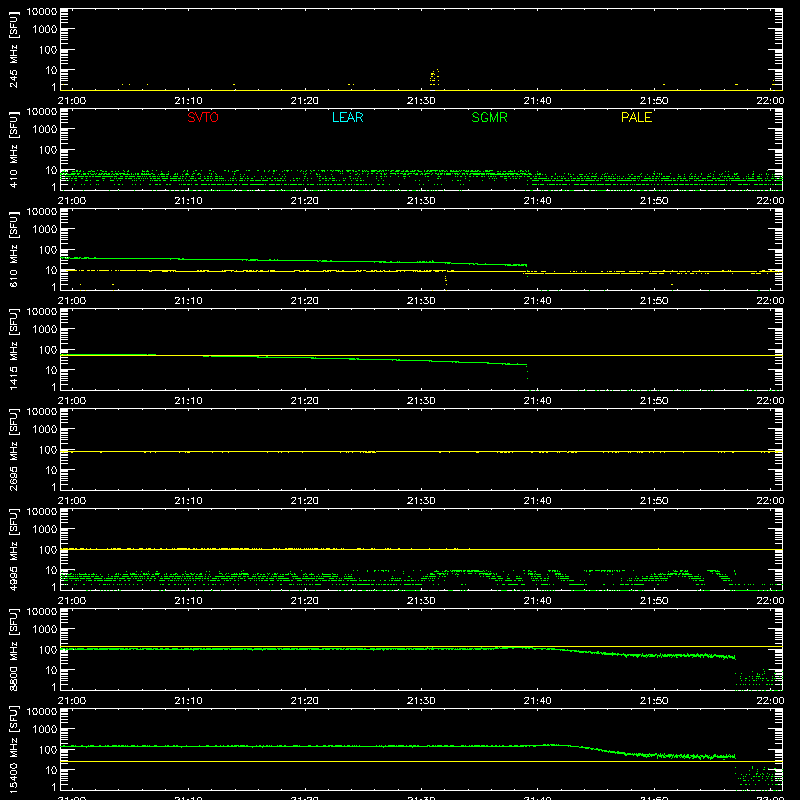Select the 8800 MHz [SFU] axis label
The image size is (800, 800).
tap(13, 649)
